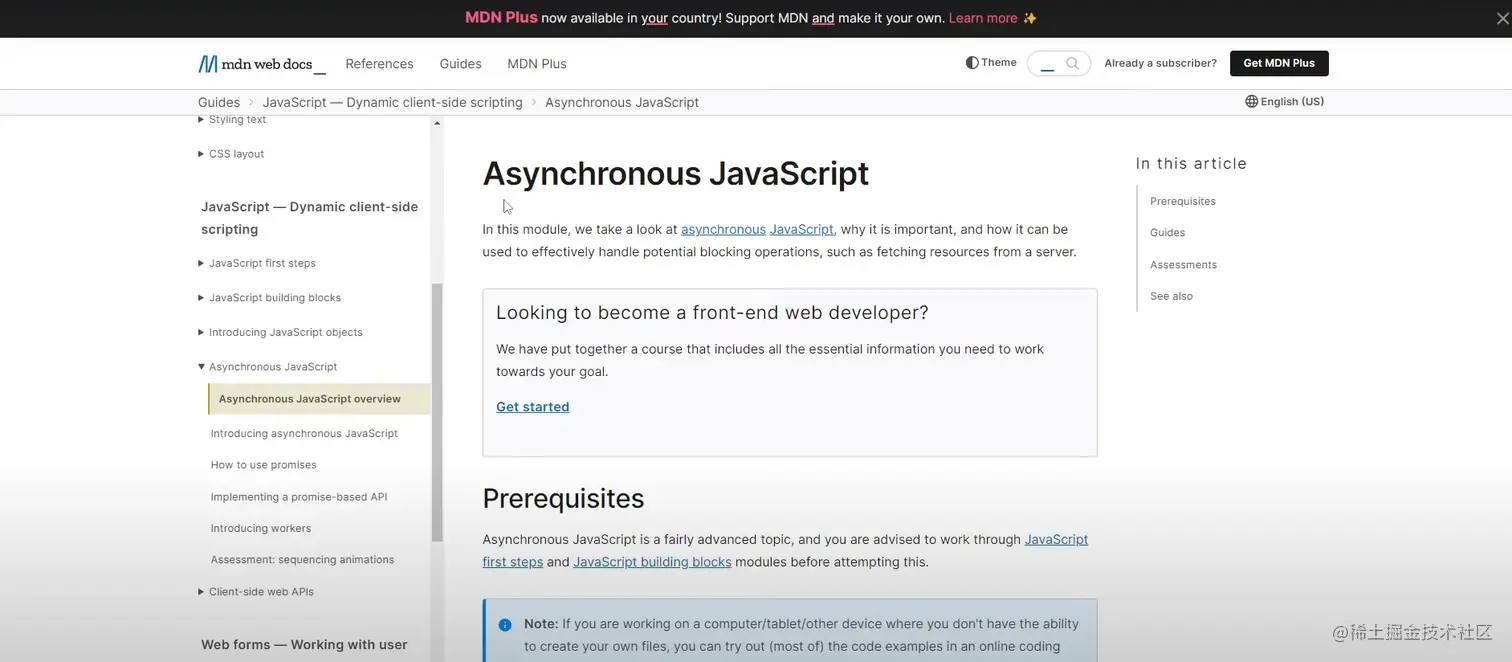The image size is (1512, 662).
Task: Click sidebar scroll up arrow
Action: tap(436, 123)
